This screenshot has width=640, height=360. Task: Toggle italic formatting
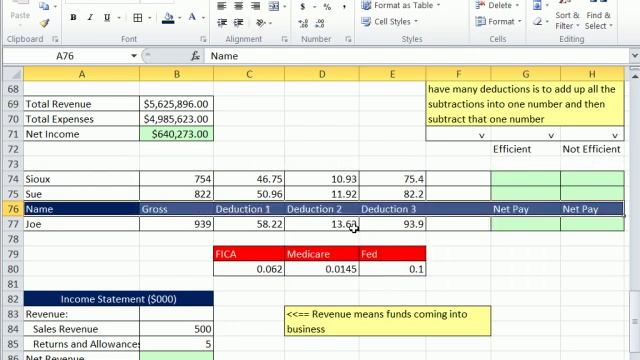coord(90,18)
